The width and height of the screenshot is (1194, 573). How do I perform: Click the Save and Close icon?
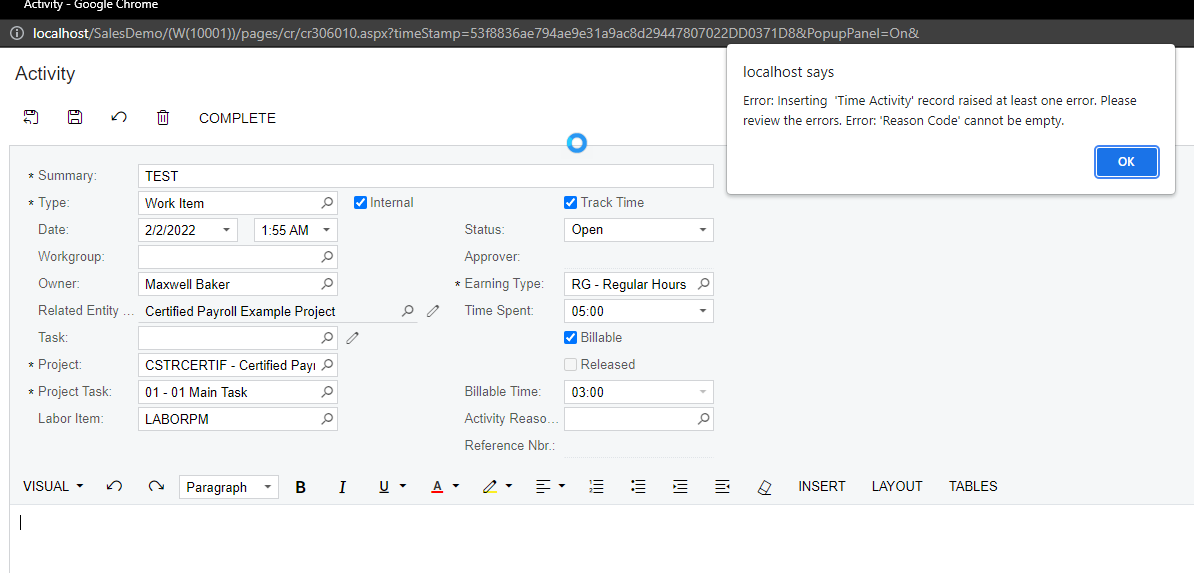(x=30, y=117)
